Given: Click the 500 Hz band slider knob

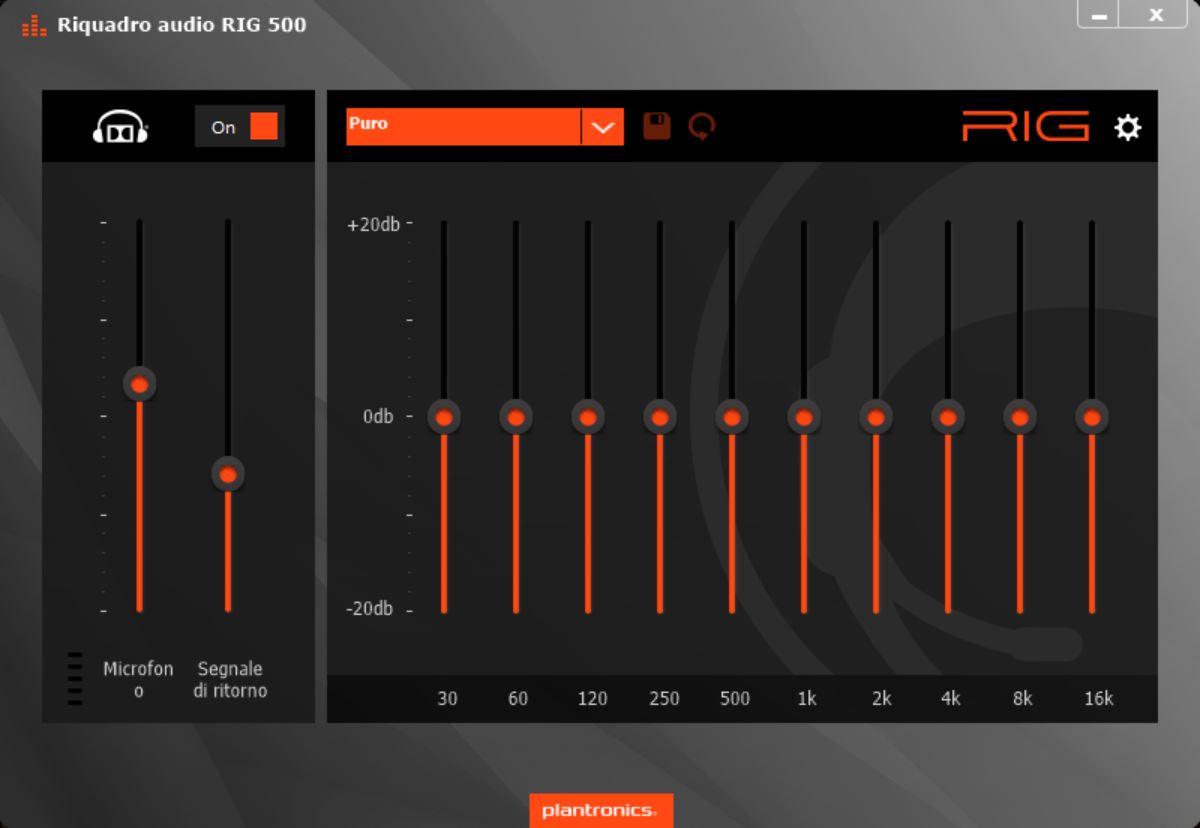Looking at the screenshot, I should pos(732,417).
